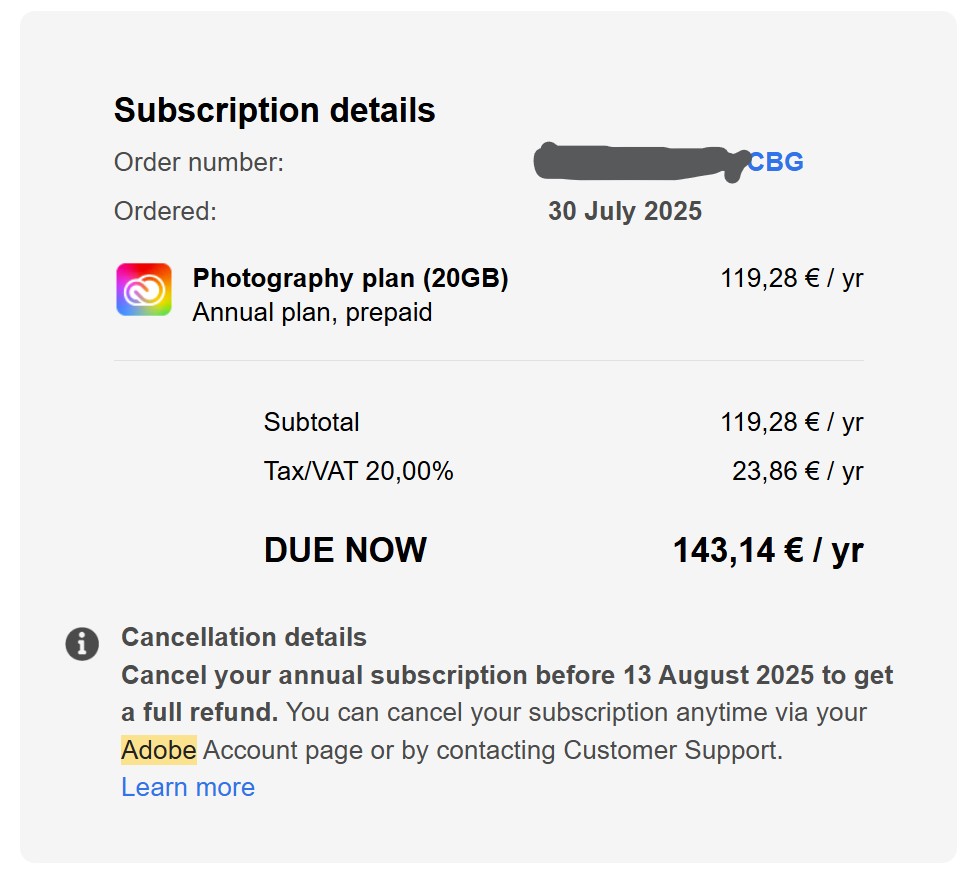
Task: Open the Learn more link
Action: pos(188,787)
